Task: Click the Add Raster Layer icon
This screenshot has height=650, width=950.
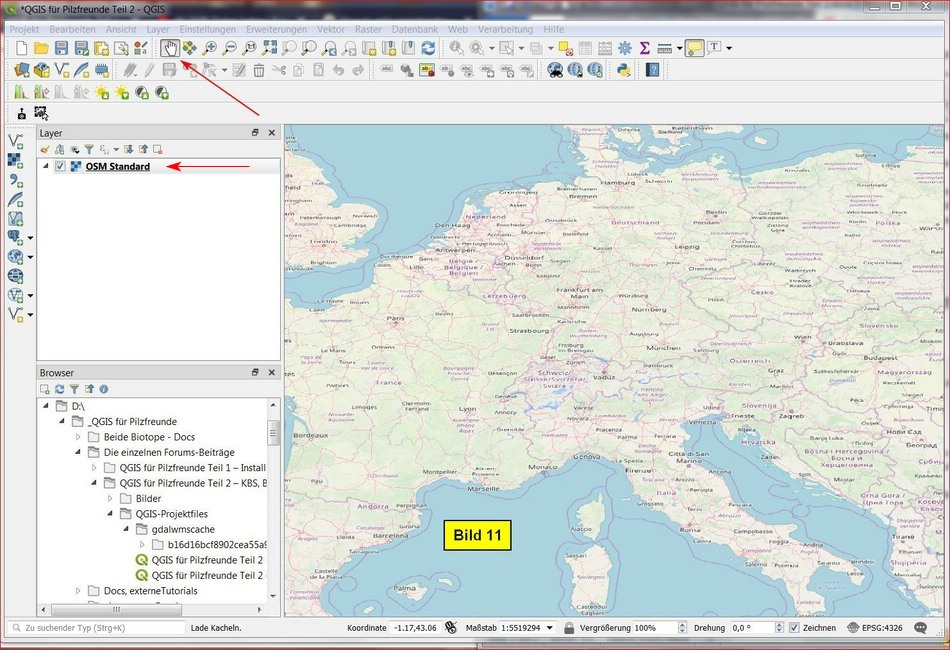Action: pyautogui.click(x=15, y=160)
